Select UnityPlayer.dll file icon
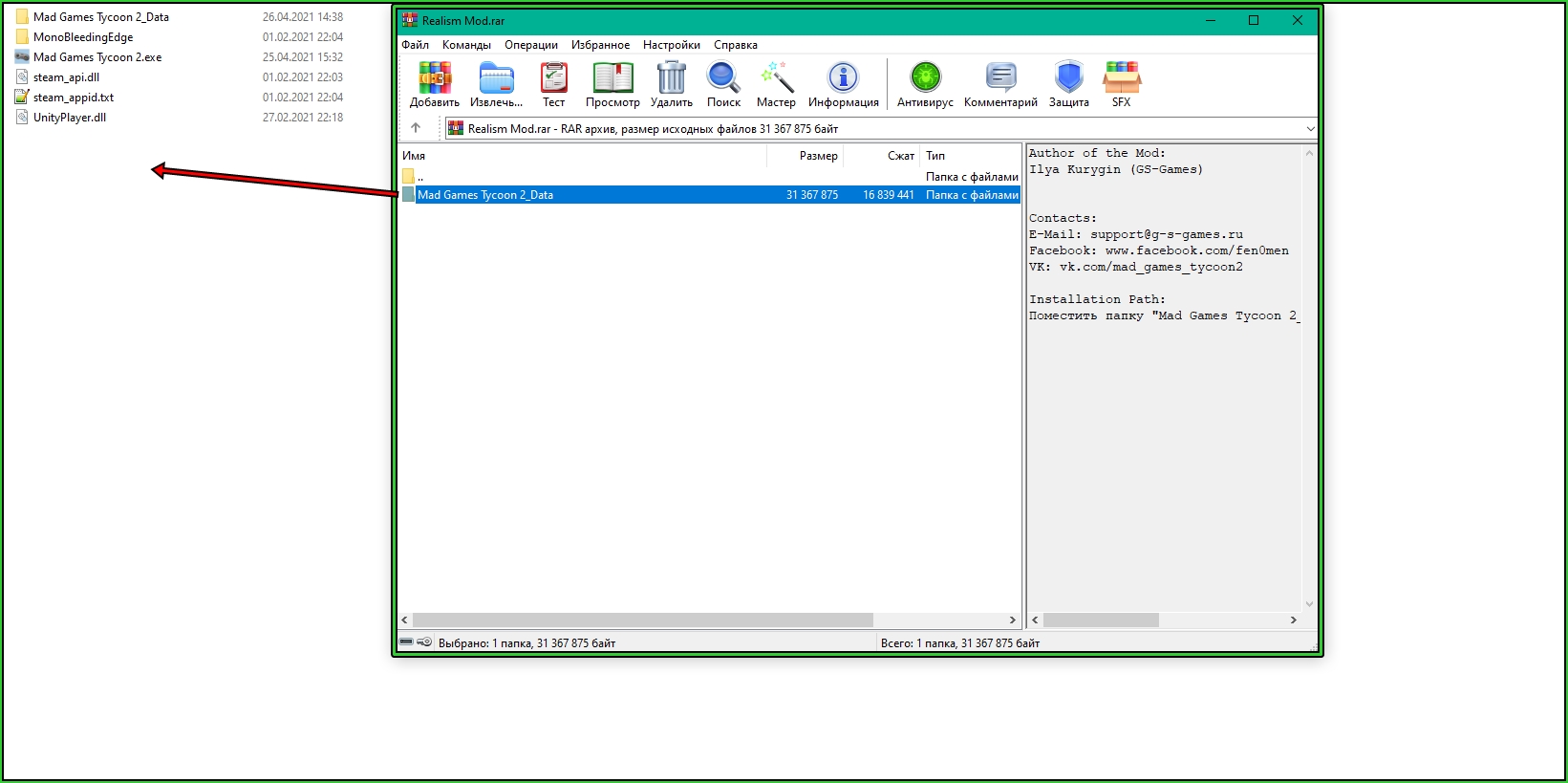This screenshot has width=1568, height=783. 22,118
